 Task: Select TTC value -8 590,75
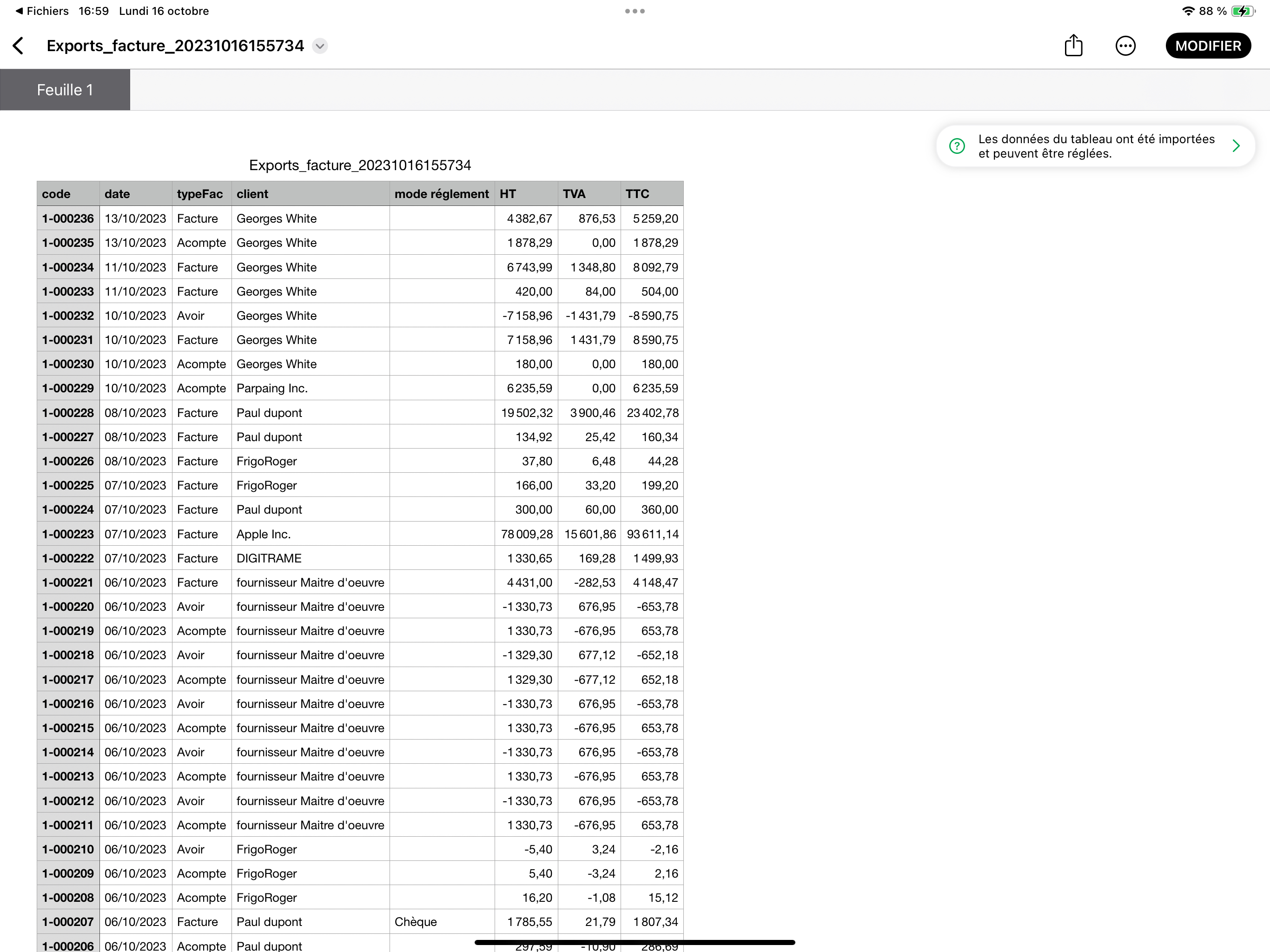652,315
